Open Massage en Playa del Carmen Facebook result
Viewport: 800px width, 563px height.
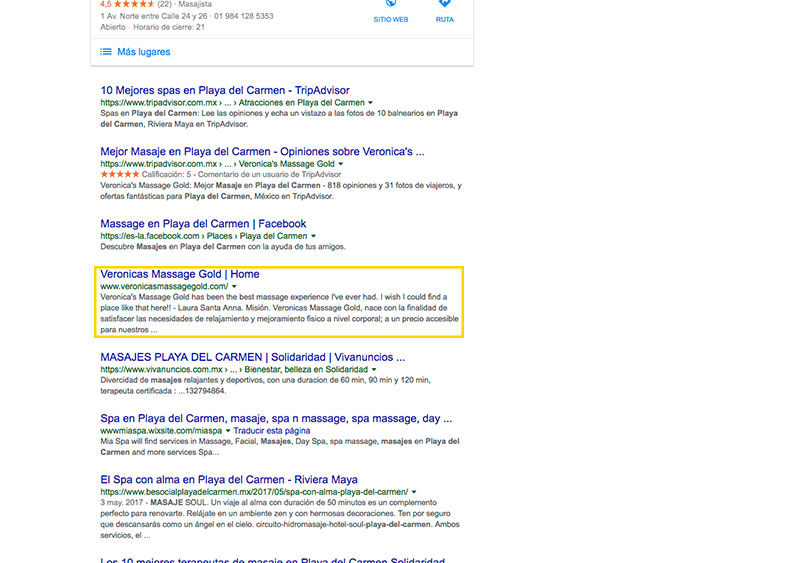(x=203, y=224)
